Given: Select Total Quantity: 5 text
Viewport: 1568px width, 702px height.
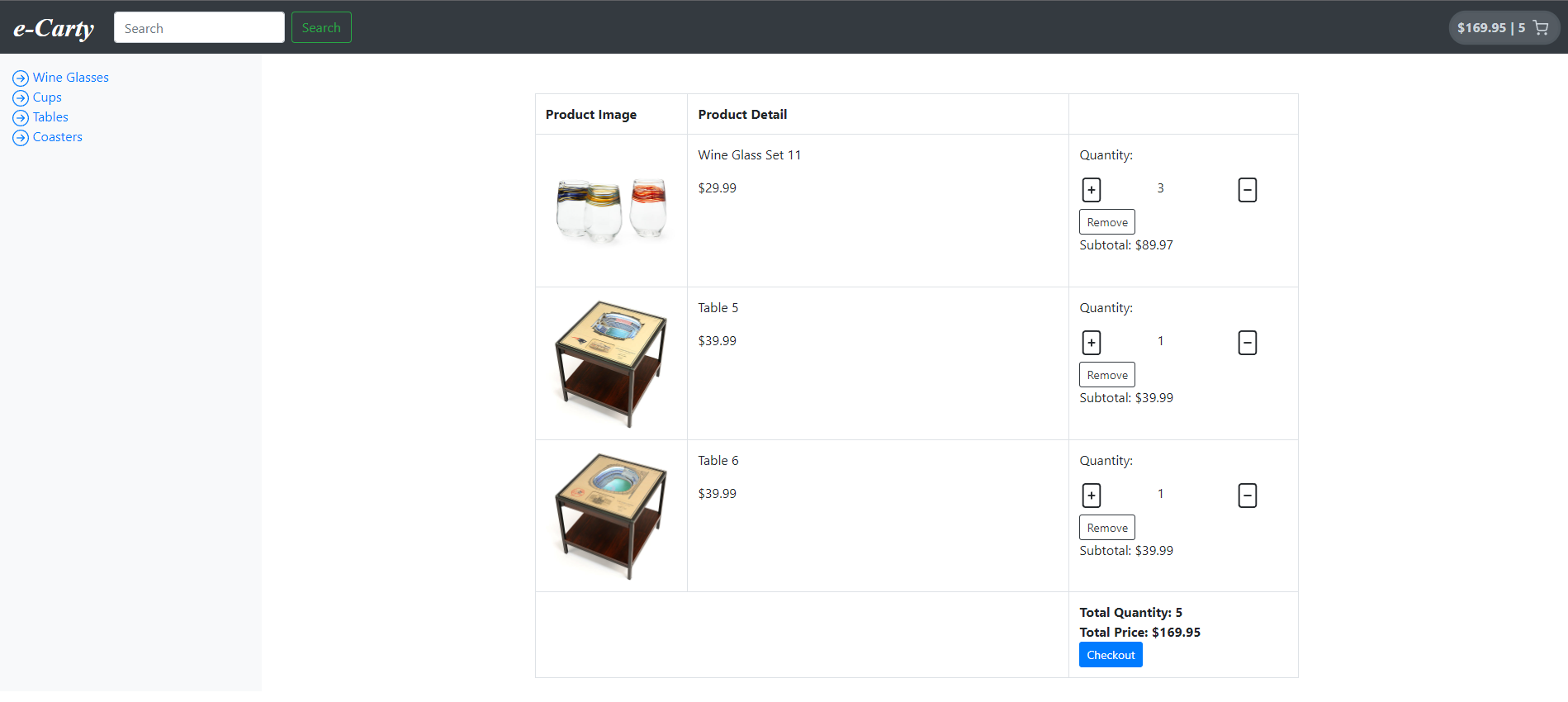Looking at the screenshot, I should pos(1130,613).
